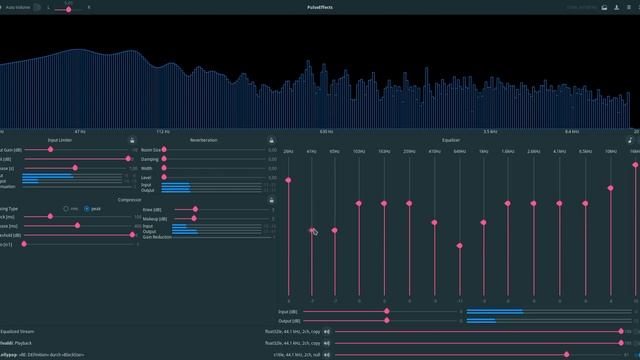Click the Equalizer section heading

point(451,140)
